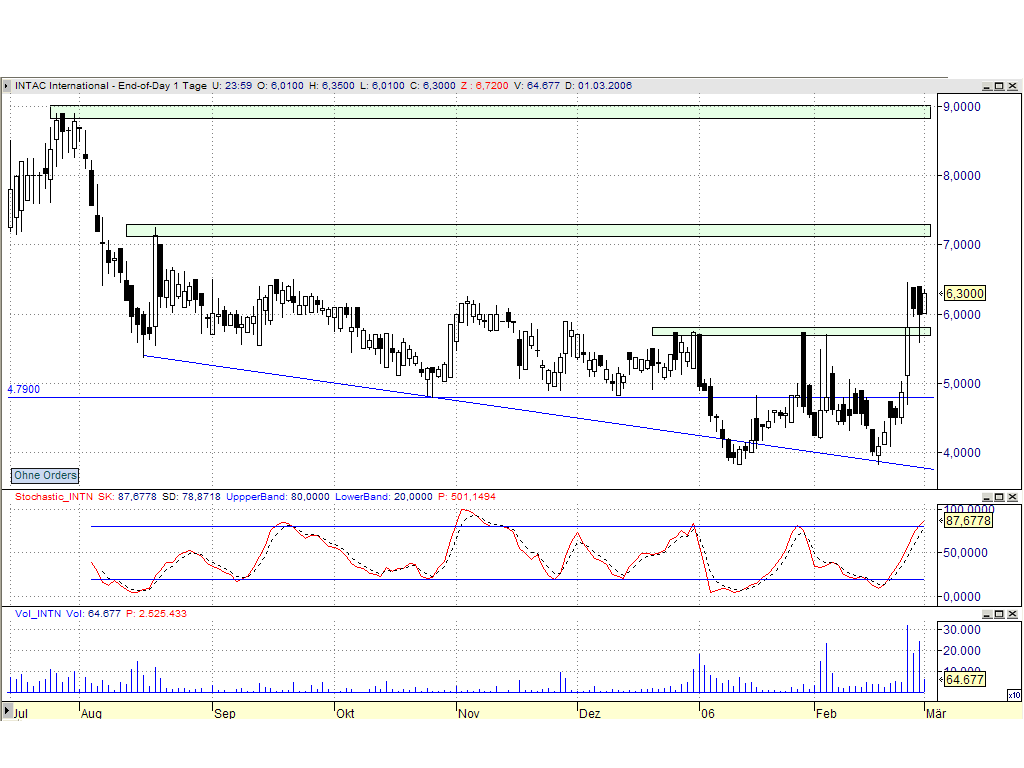Select the green zone just below 6,0000
1024x768 pixels.
coord(791,332)
